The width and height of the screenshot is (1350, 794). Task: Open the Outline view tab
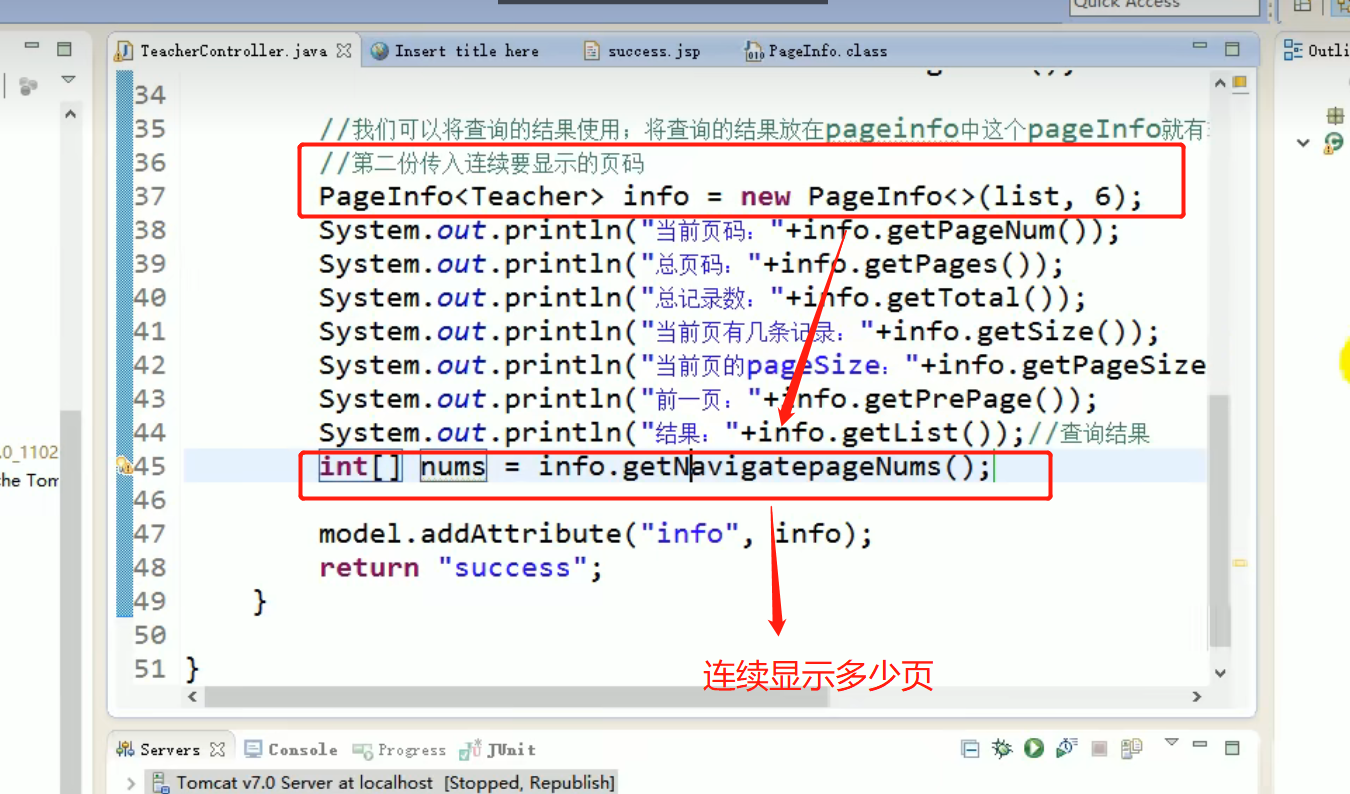click(1317, 50)
